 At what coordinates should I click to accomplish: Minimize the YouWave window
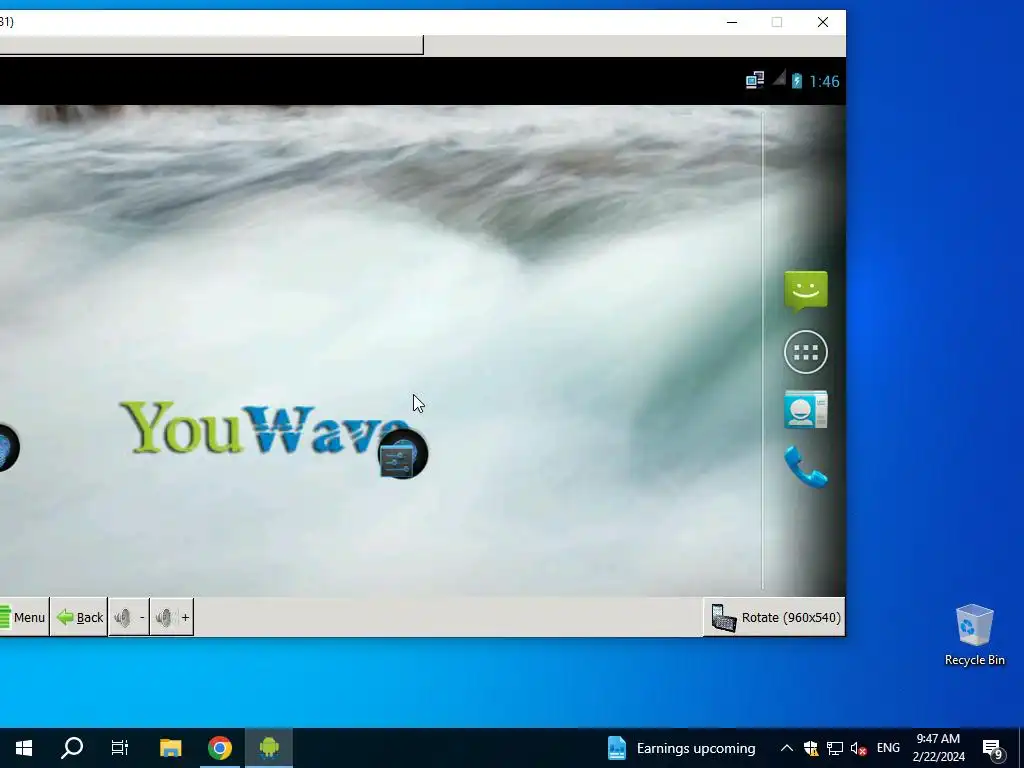[732, 22]
